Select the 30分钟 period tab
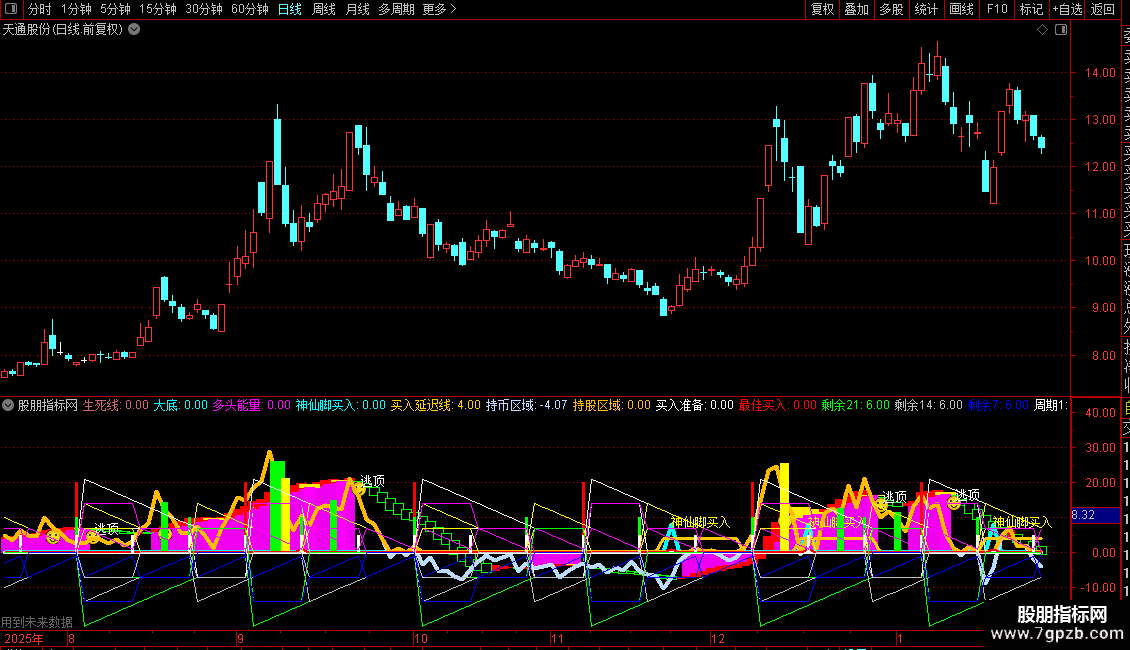Image resolution: width=1130 pixels, height=650 pixels. [204, 9]
